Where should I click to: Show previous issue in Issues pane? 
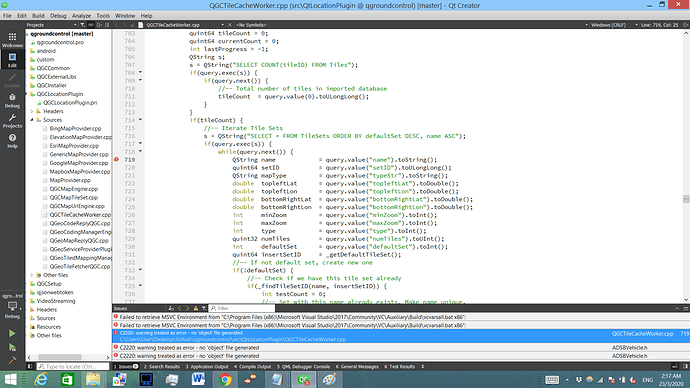point(180,308)
